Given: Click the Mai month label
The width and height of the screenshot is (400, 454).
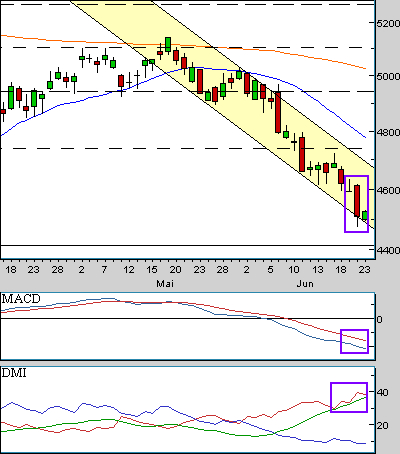Looking at the screenshot, I should [x=165, y=284].
